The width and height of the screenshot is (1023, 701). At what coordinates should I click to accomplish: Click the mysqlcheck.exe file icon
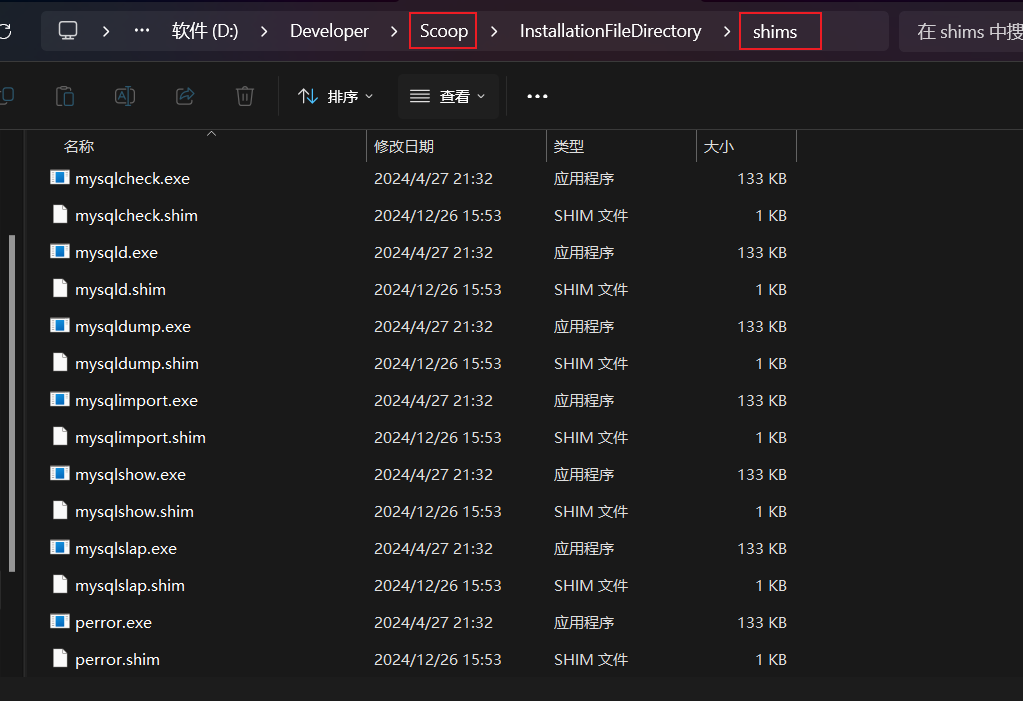point(60,178)
